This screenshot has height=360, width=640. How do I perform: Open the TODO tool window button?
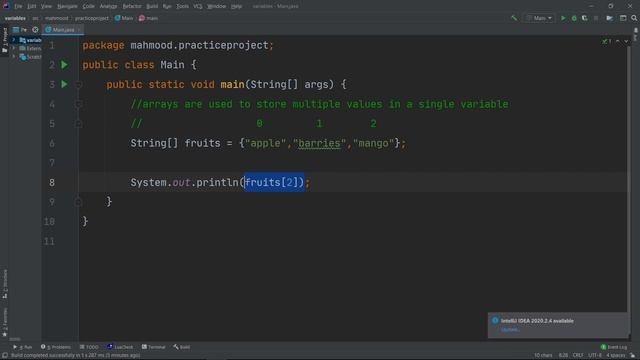(x=89, y=347)
